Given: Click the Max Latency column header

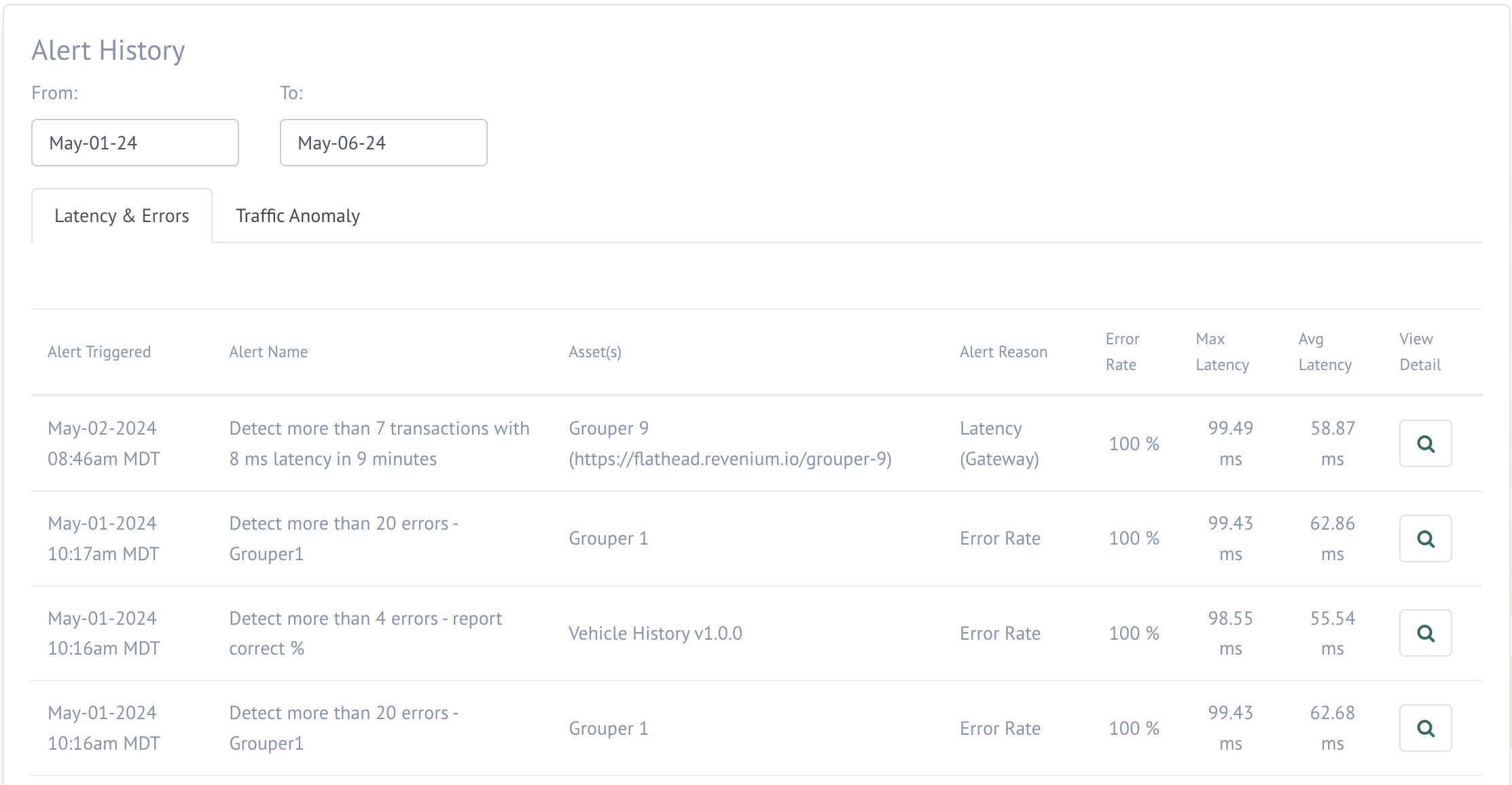Looking at the screenshot, I should coord(1222,352).
